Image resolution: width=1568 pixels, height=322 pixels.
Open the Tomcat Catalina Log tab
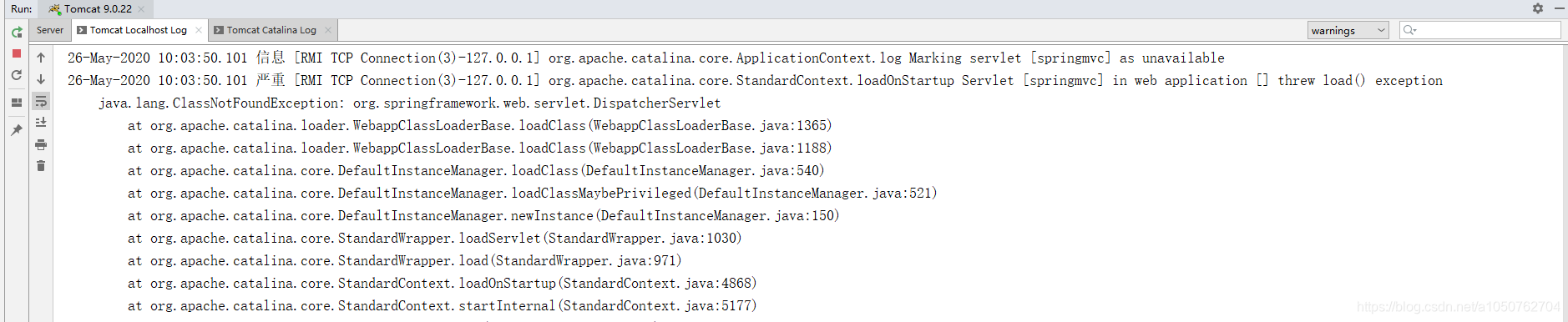[x=271, y=30]
